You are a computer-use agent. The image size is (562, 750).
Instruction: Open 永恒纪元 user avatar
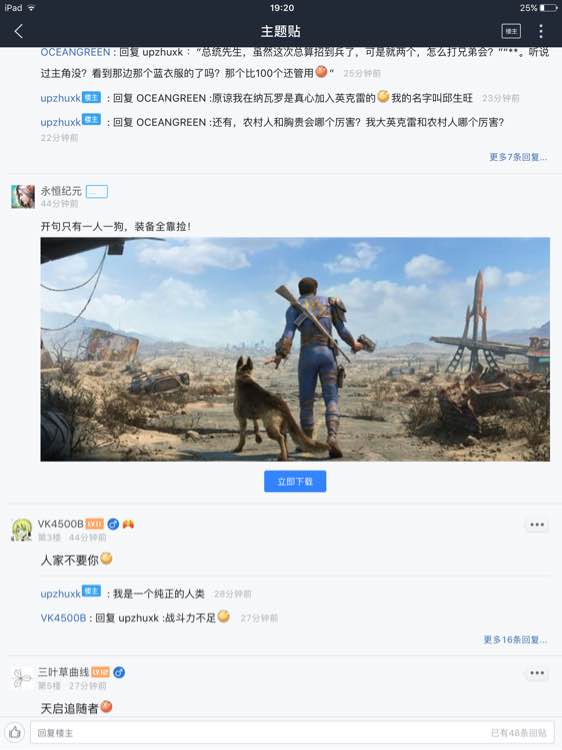(x=22, y=196)
